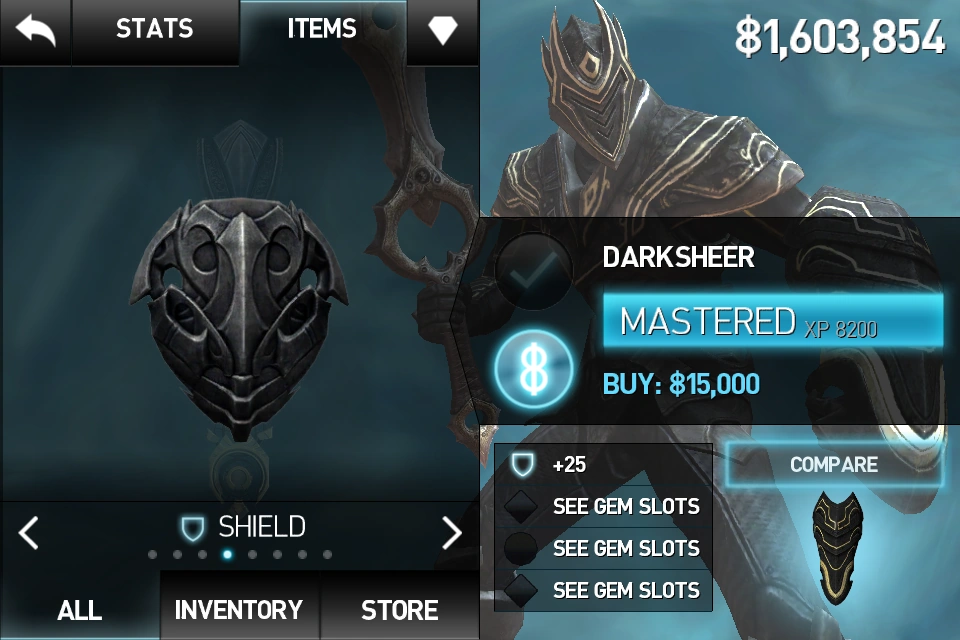960x640 pixels.
Task: Open the gems diamond icon tab
Action: (443, 29)
